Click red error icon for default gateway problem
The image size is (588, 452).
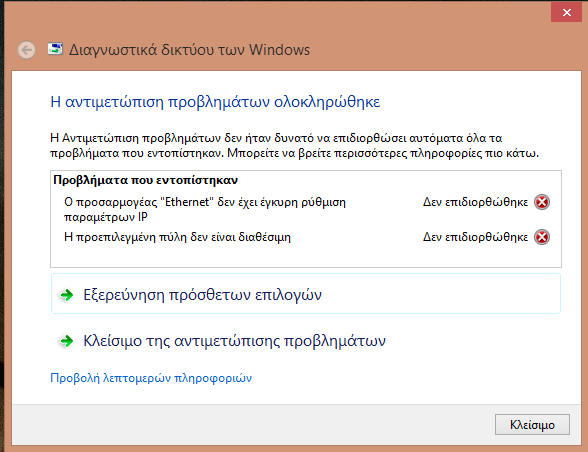click(x=542, y=237)
